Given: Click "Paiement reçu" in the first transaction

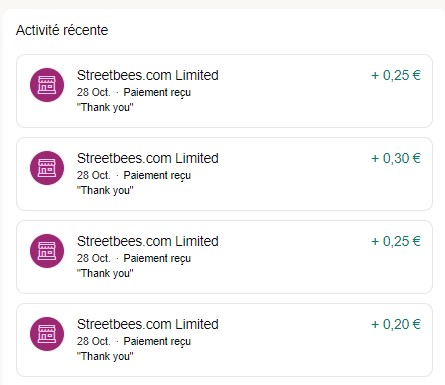Looking at the screenshot, I should click(x=157, y=92).
